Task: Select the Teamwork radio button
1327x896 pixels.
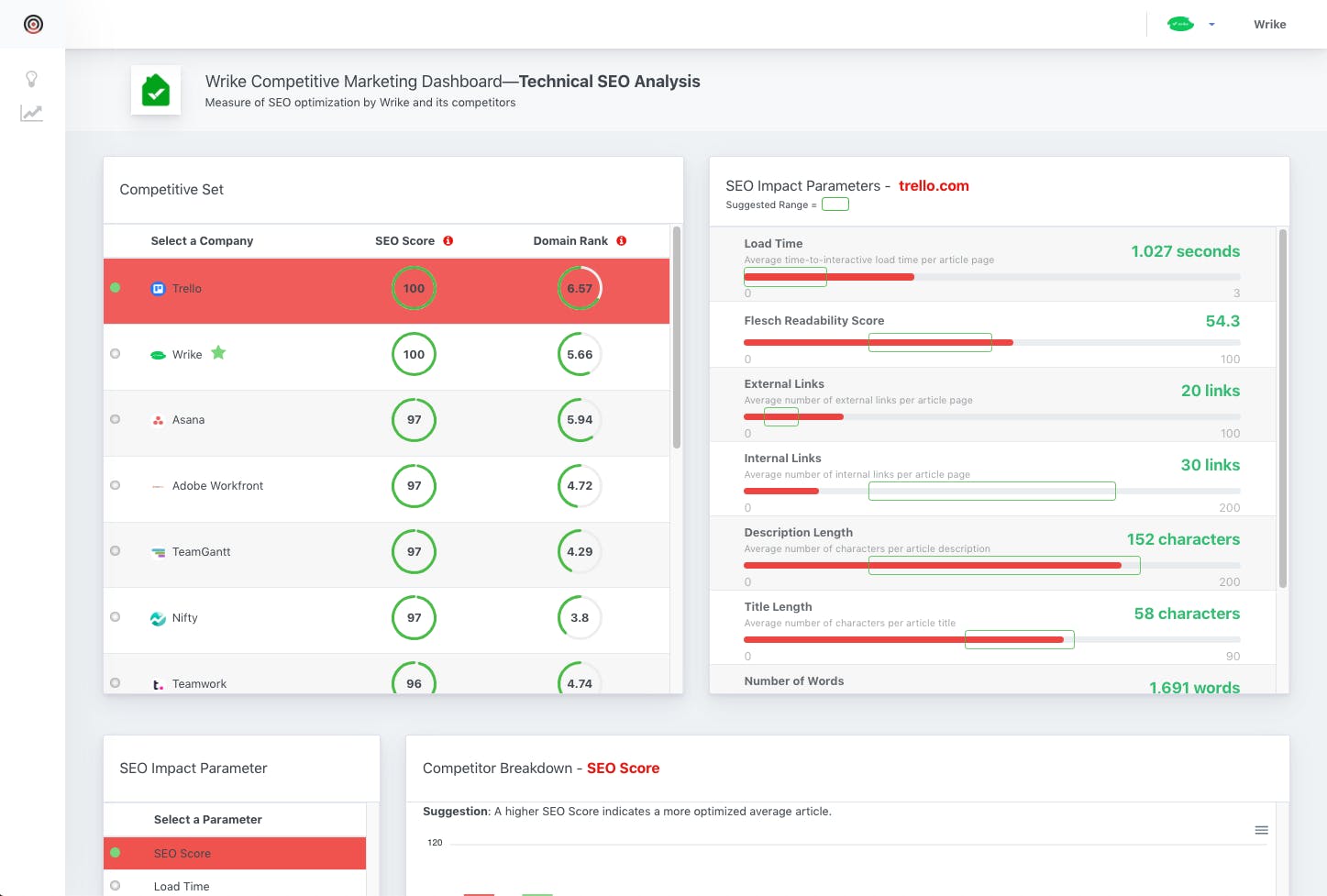Action: tap(115, 683)
